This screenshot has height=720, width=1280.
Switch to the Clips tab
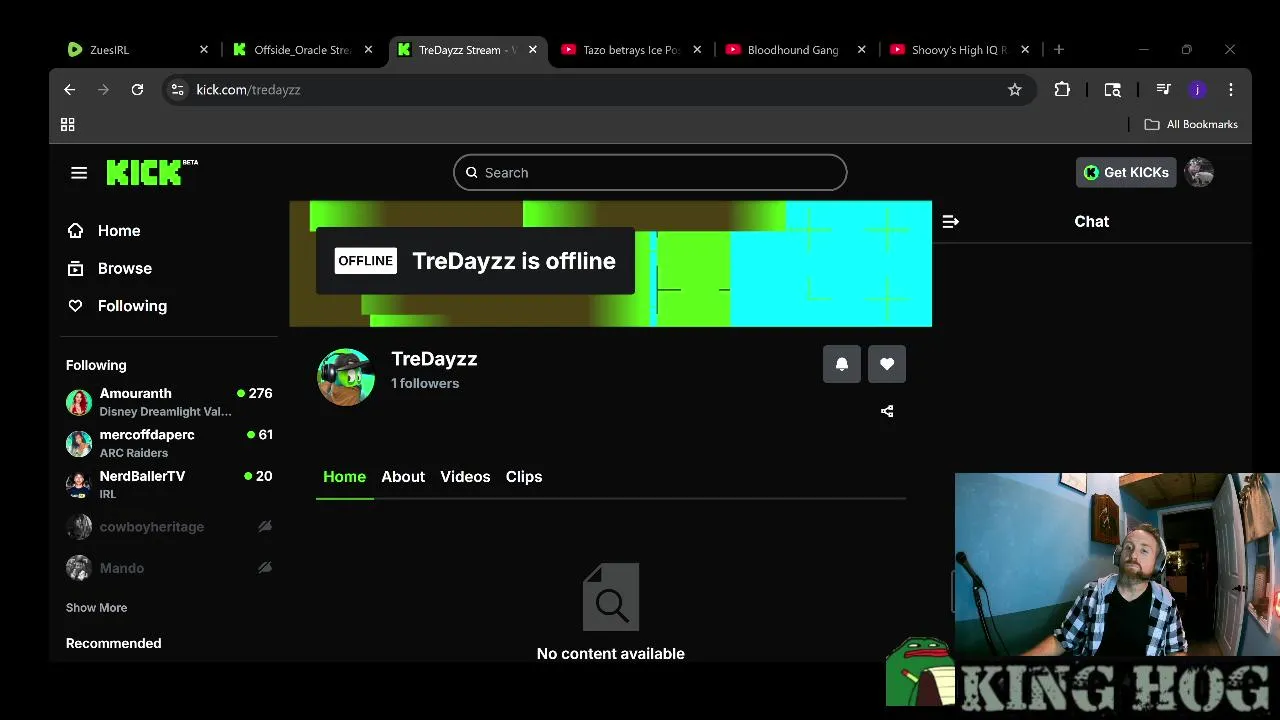tap(524, 477)
